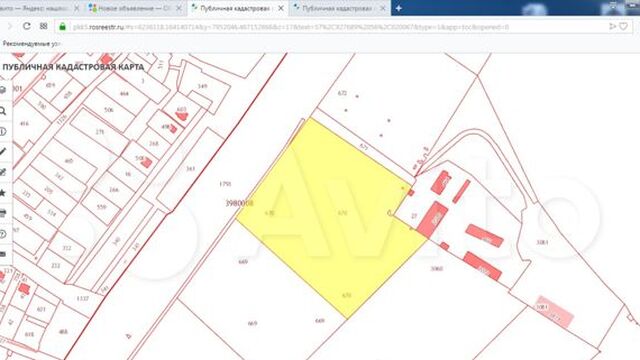Click the send-page arrow in address bar
Image resolution: width=640 pixels, height=360 pixels.
click(x=612, y=27)
